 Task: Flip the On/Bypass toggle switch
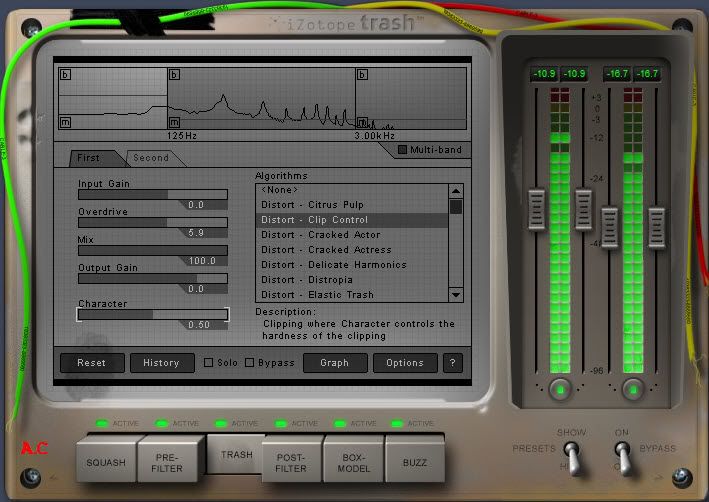click(x=624, y=458)
